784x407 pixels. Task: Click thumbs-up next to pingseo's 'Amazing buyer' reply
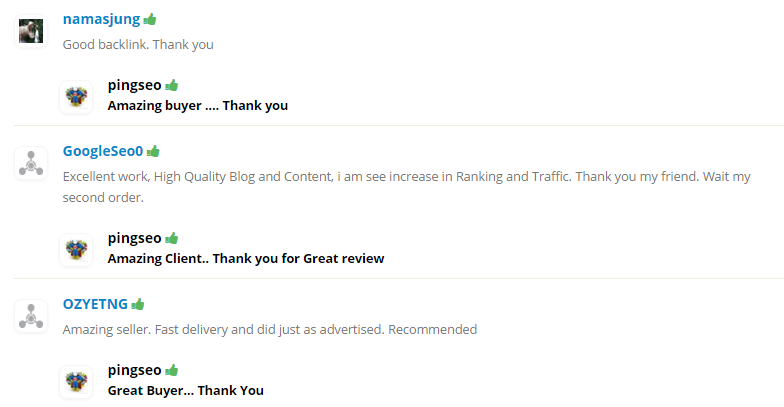172,85
